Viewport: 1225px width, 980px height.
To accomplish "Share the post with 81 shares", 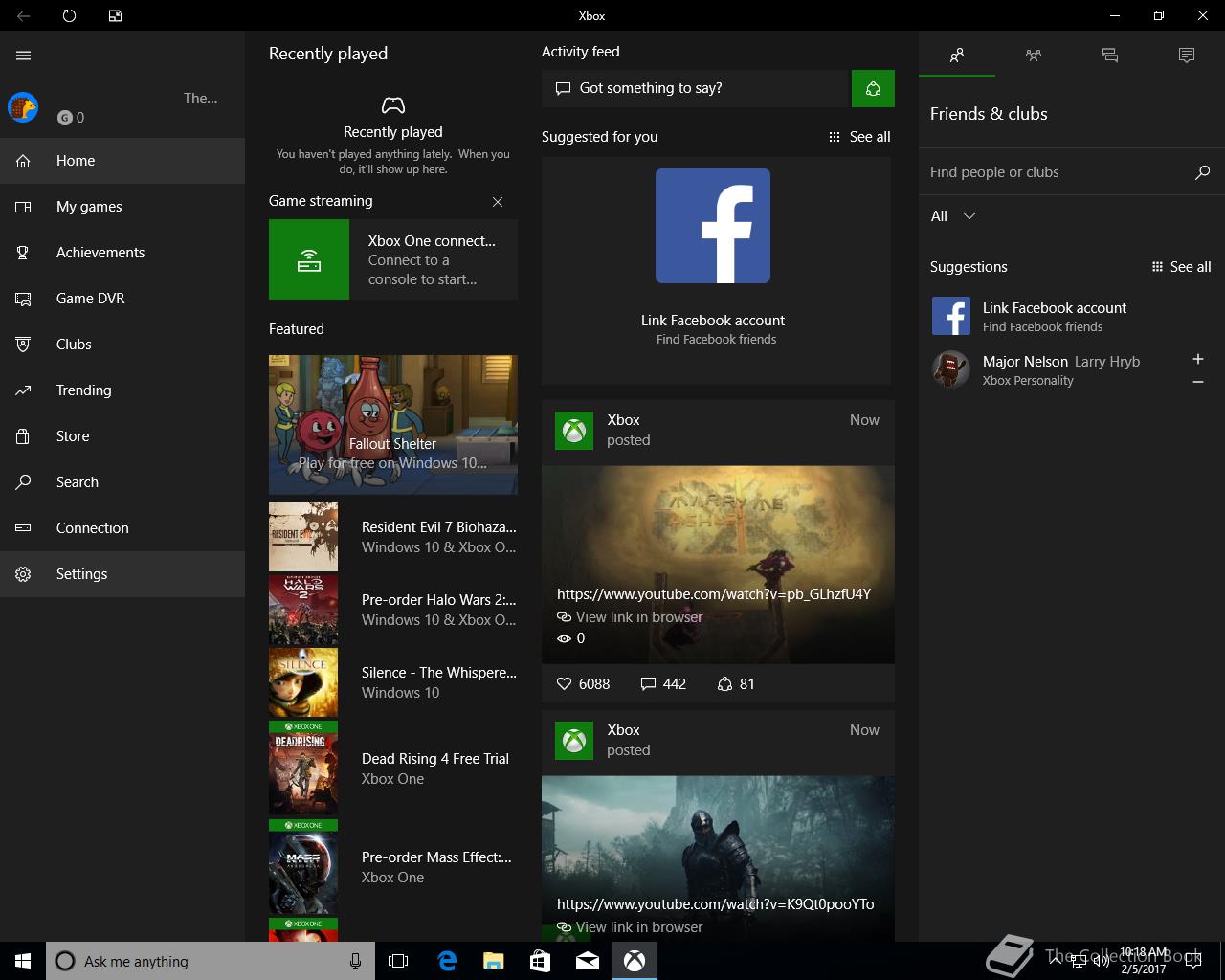I will coord(736,684).
